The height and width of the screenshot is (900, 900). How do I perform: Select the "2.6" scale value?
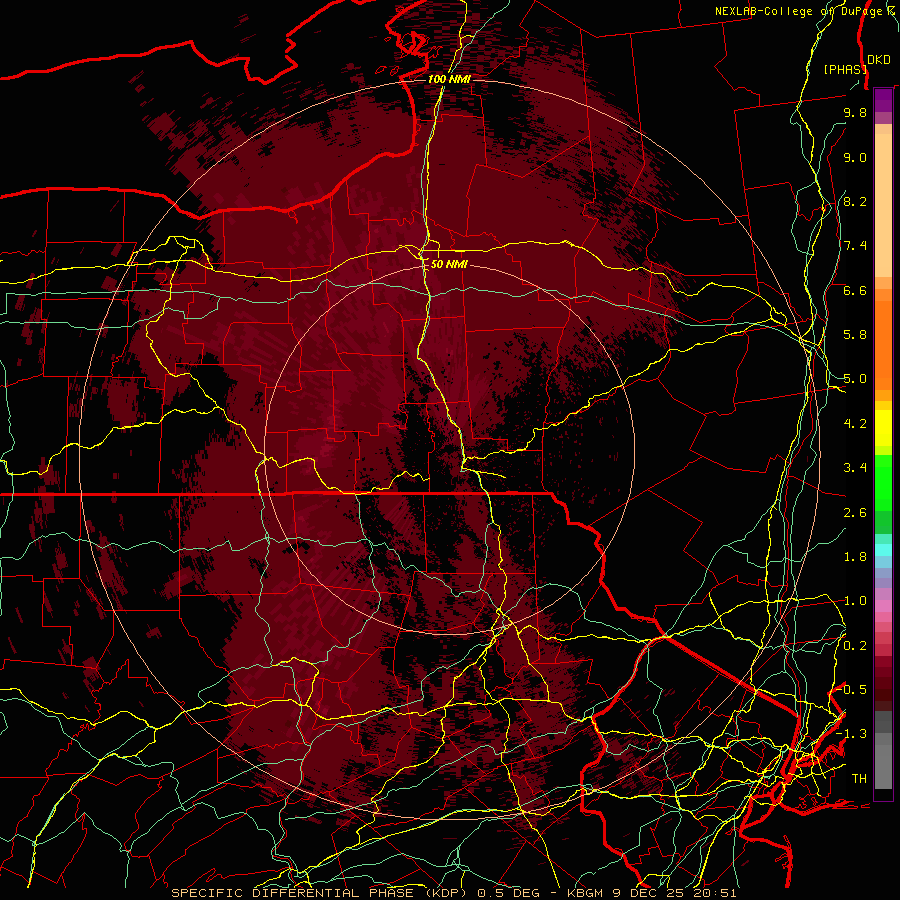point(855,513)
